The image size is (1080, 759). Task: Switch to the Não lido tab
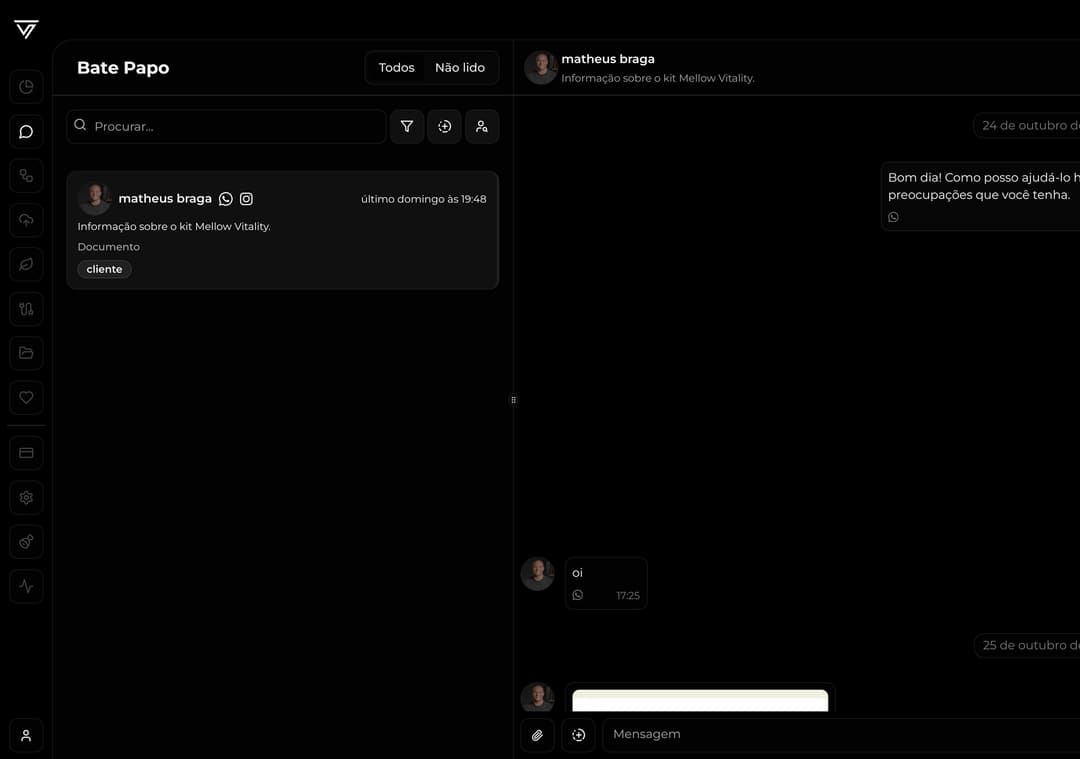click(x=460, y=68)
